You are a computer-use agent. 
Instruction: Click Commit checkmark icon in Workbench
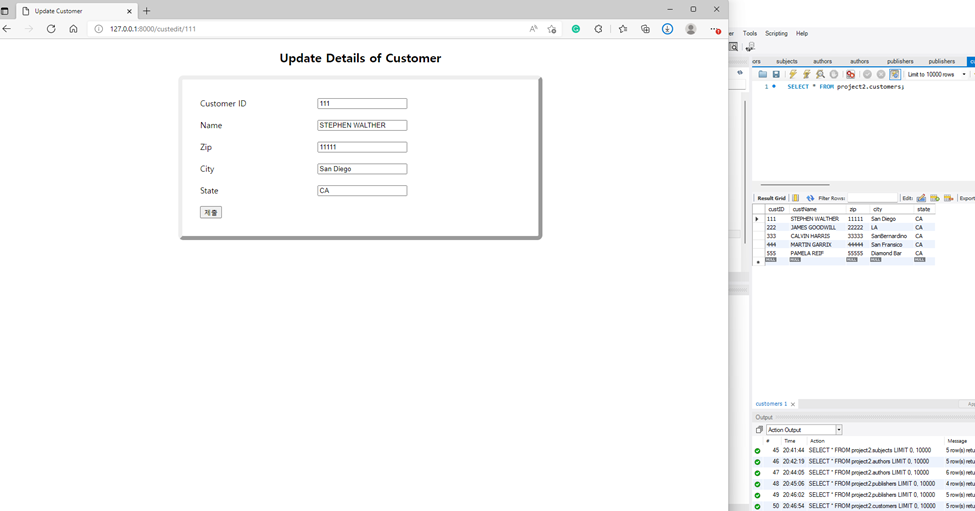tap(867, 74)
